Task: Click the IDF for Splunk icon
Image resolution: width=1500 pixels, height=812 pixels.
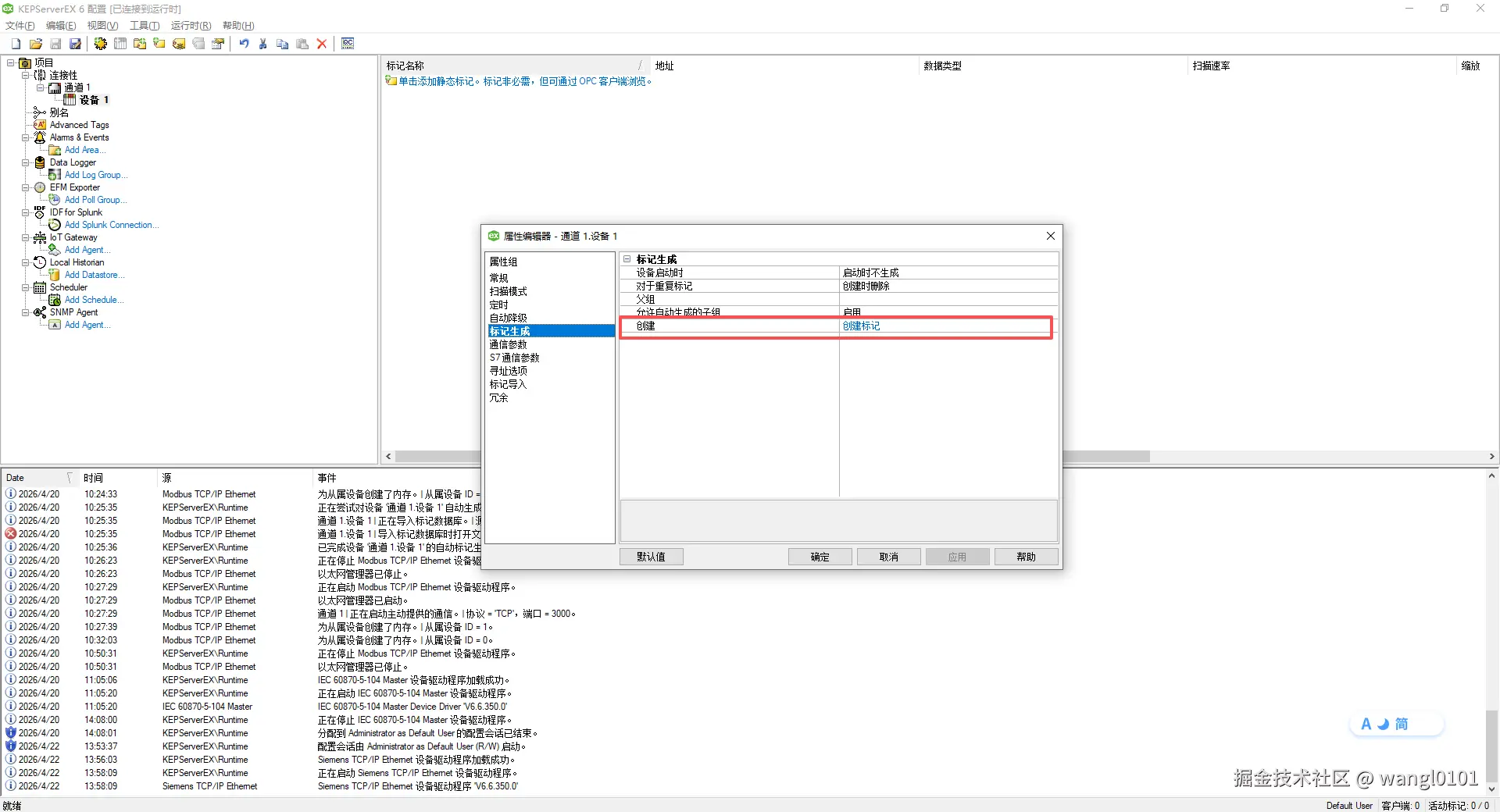Action: pyautogui.click(x=40, y=212)
